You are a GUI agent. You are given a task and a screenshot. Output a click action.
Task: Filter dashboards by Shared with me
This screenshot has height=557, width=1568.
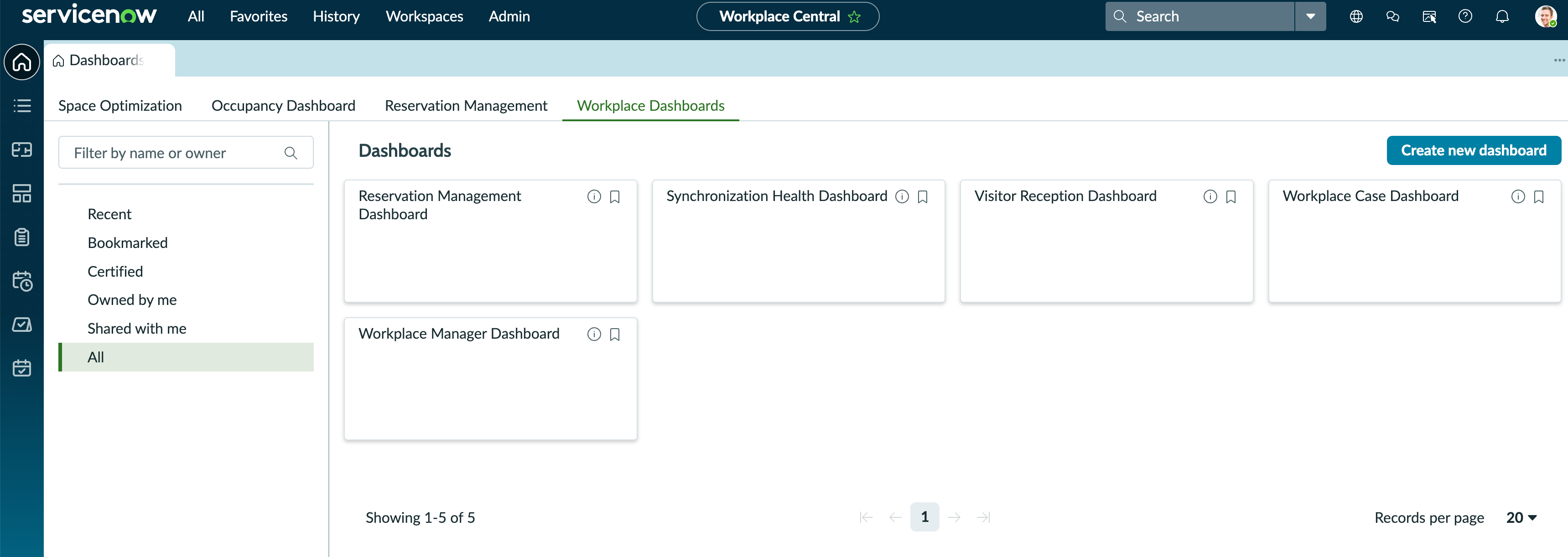186,328
